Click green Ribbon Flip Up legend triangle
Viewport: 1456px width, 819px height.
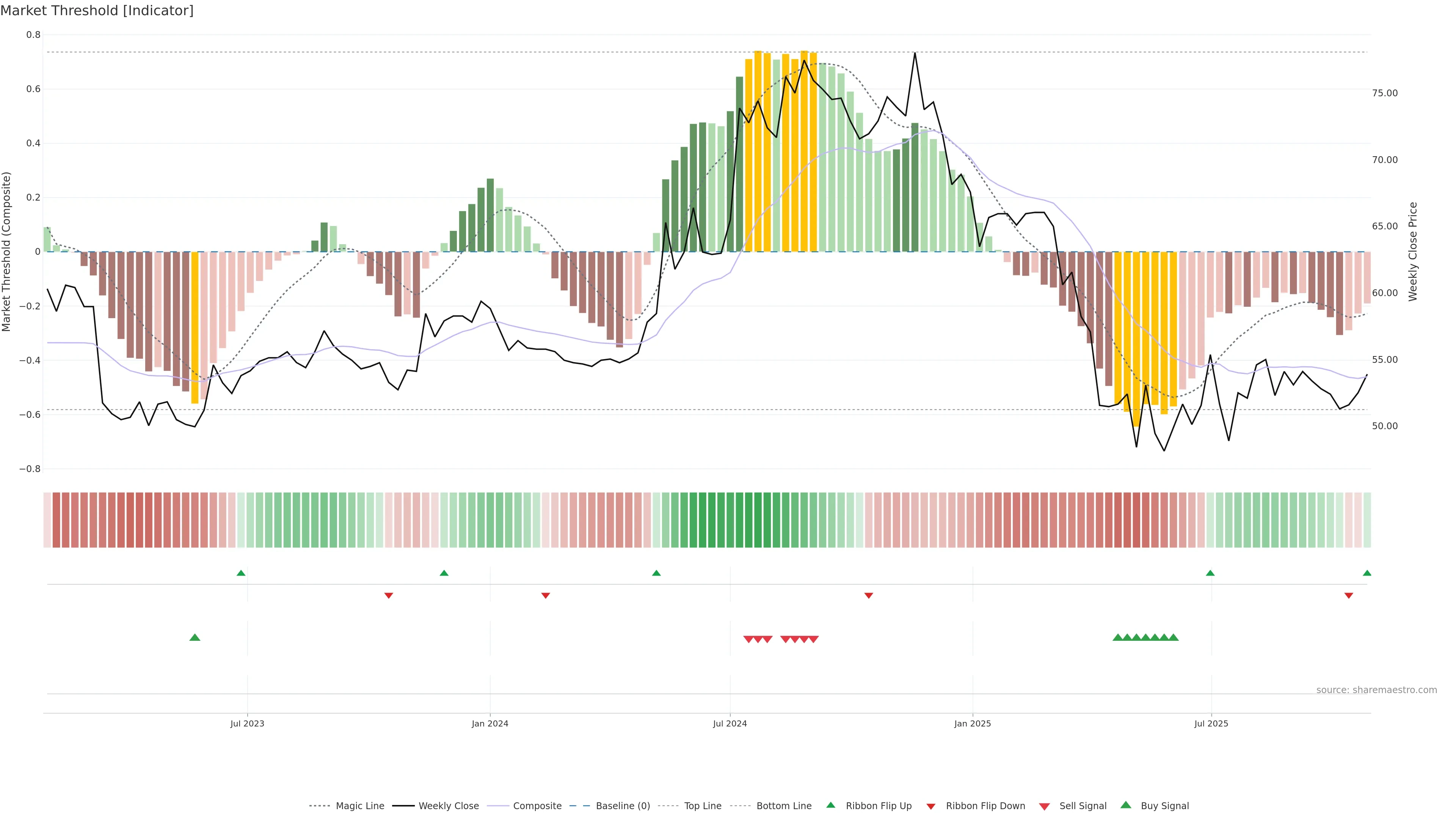click(x=830, y=805)
